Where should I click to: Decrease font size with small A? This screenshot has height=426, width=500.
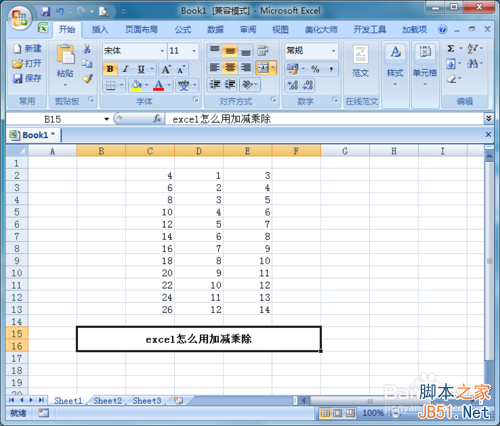[x=181, y=69]
